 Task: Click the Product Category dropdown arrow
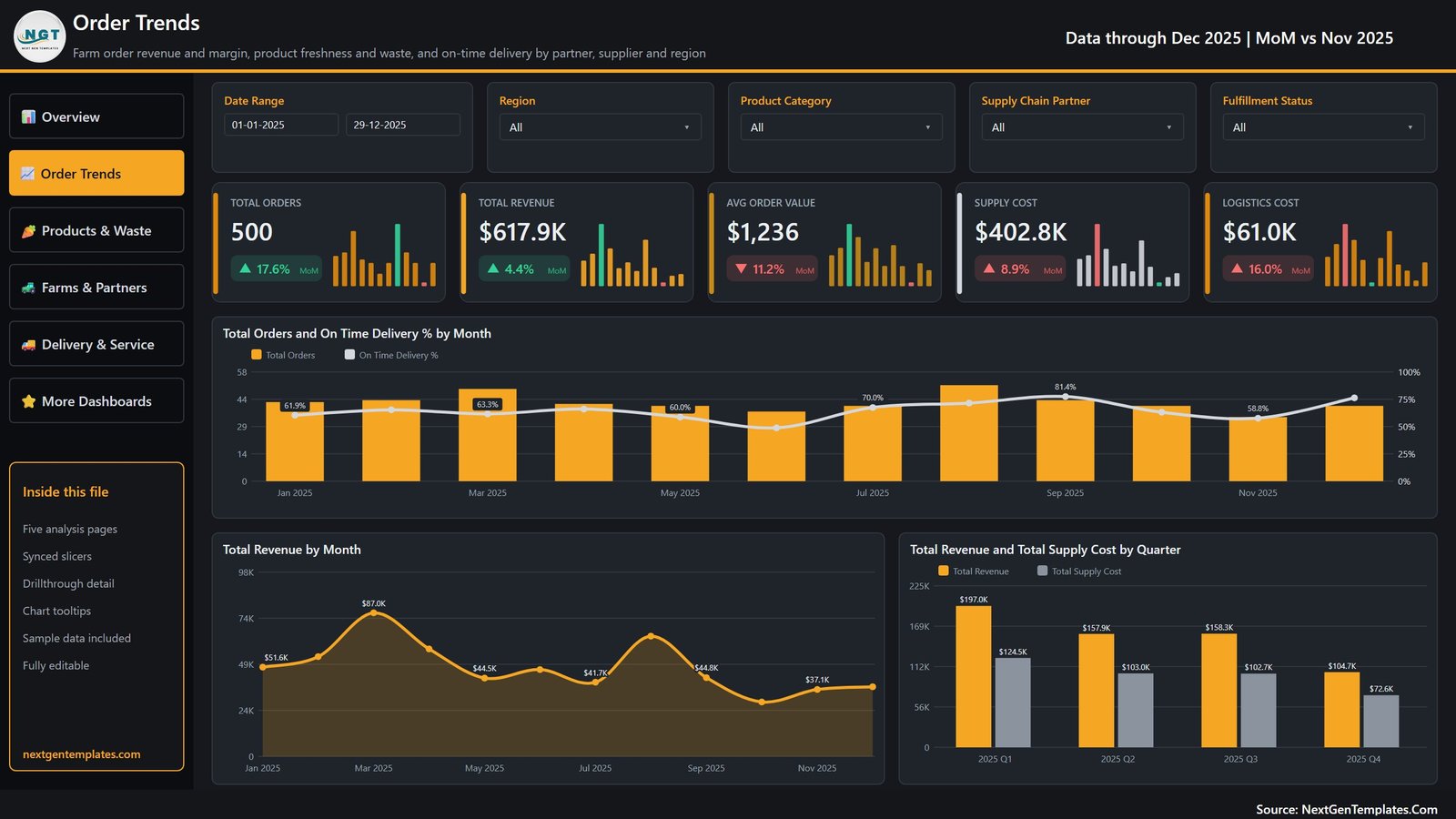pyautogui.click(x=928, y=127)
